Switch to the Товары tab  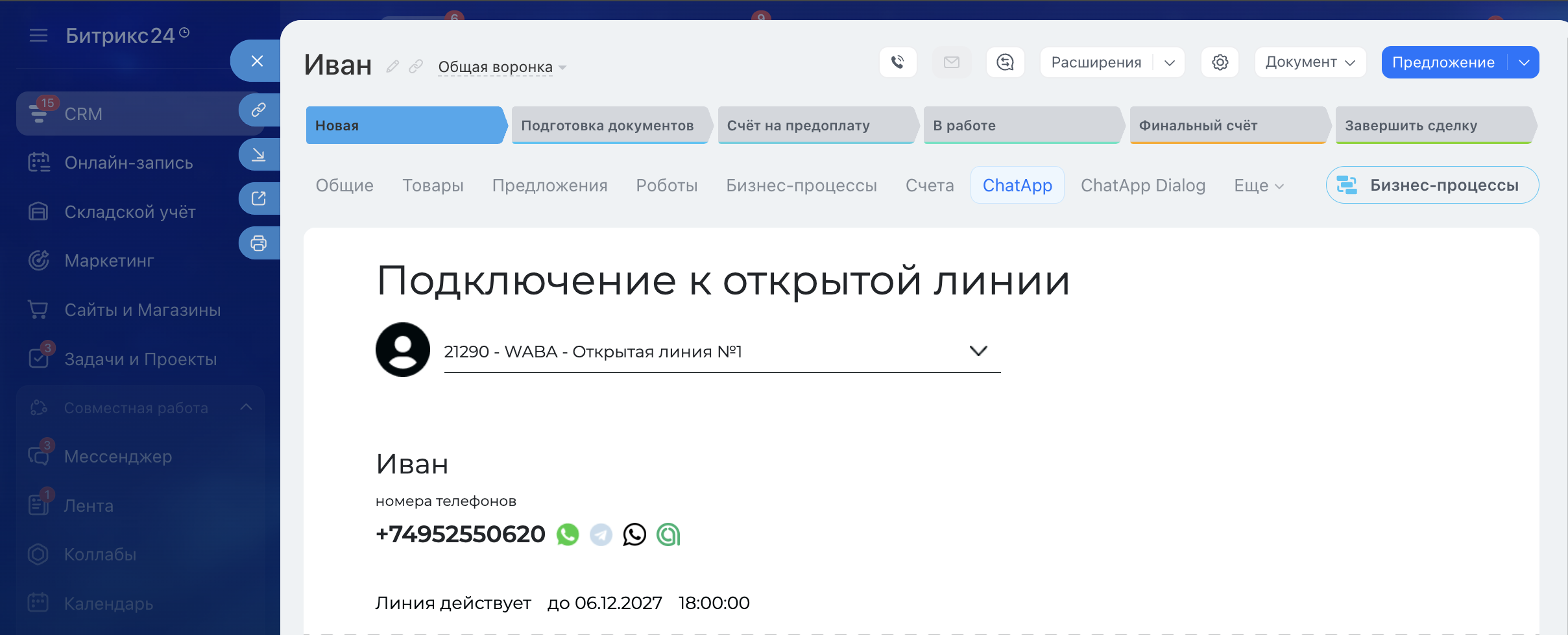click(x=433, y=186)
